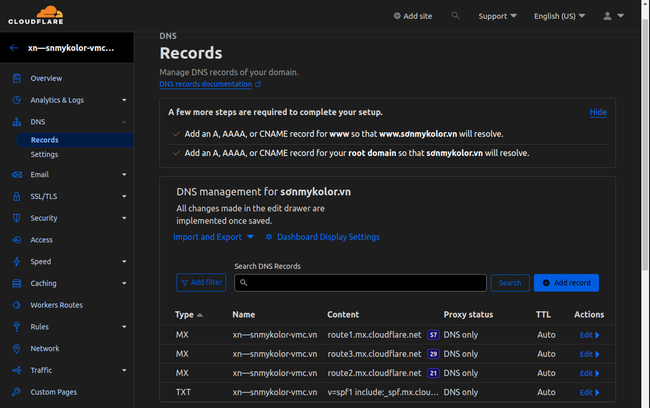
Task: Expand the SSL/TLS sidebar section
Action: 124,196
